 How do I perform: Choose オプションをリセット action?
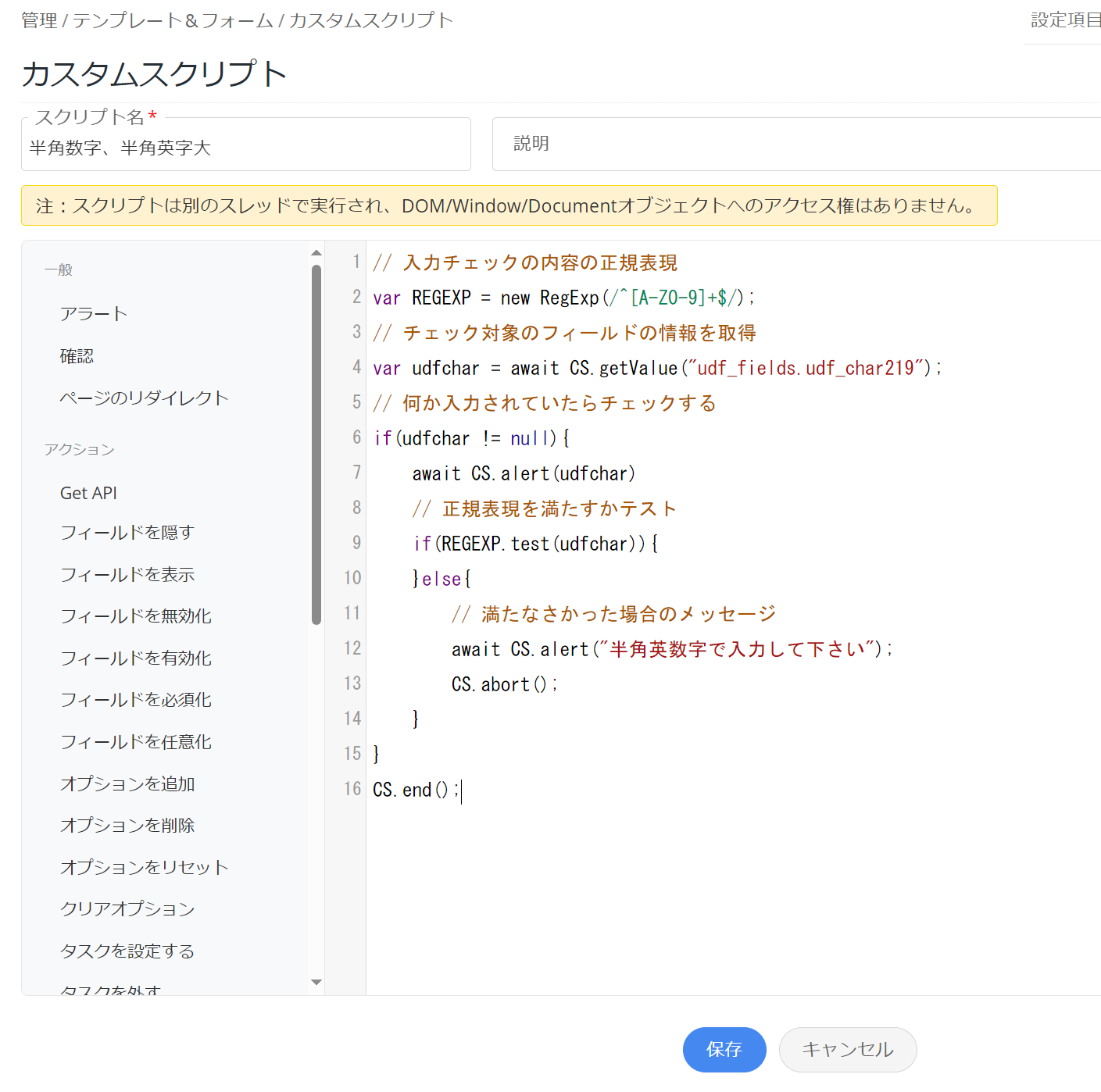tap(144, 867)
